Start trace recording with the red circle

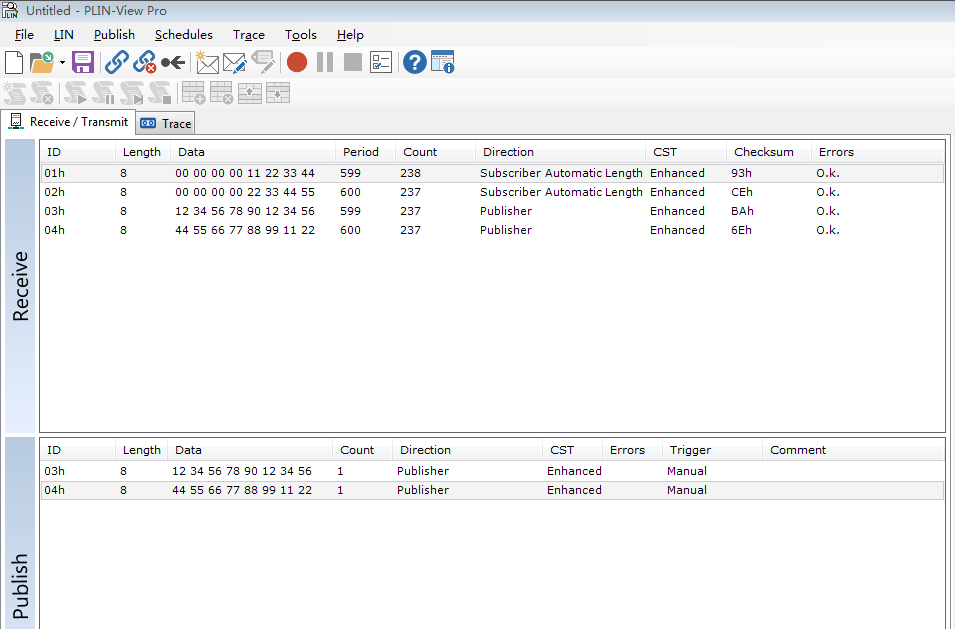[x=297, y=63]
